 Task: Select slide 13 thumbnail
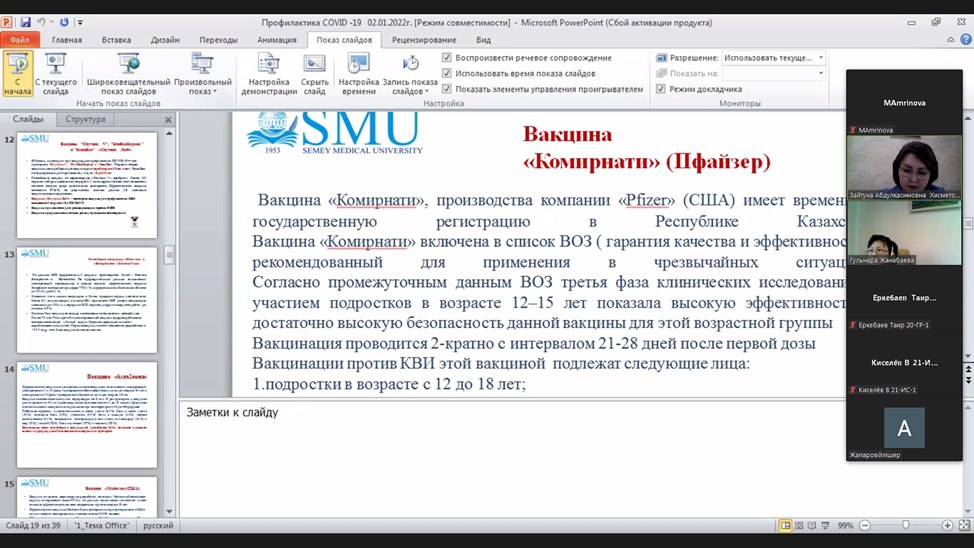click(87, 299)
